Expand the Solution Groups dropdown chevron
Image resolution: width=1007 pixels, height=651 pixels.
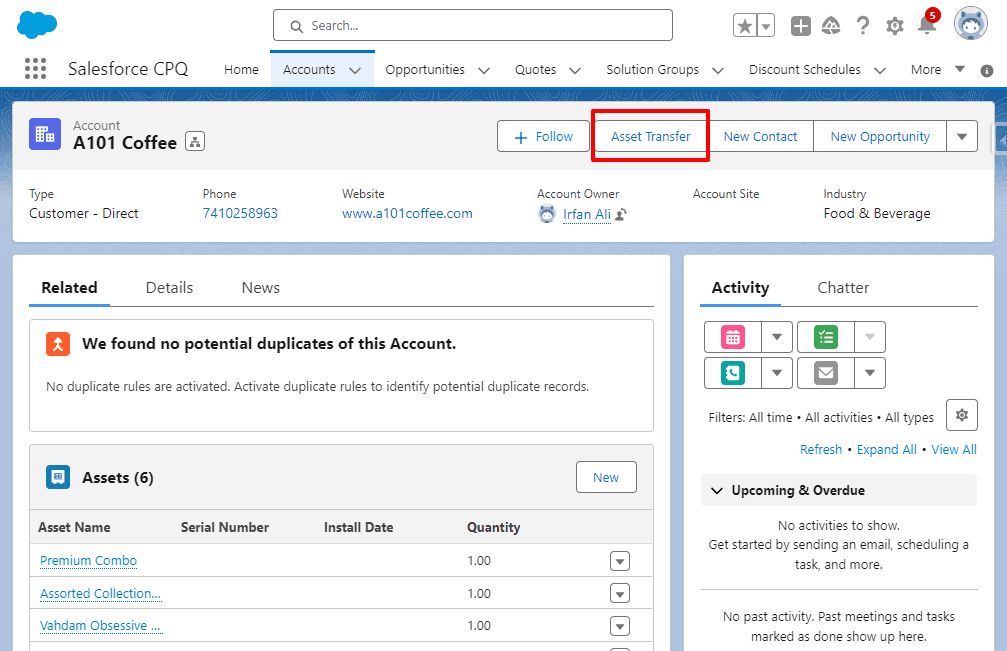pos(718,70)
